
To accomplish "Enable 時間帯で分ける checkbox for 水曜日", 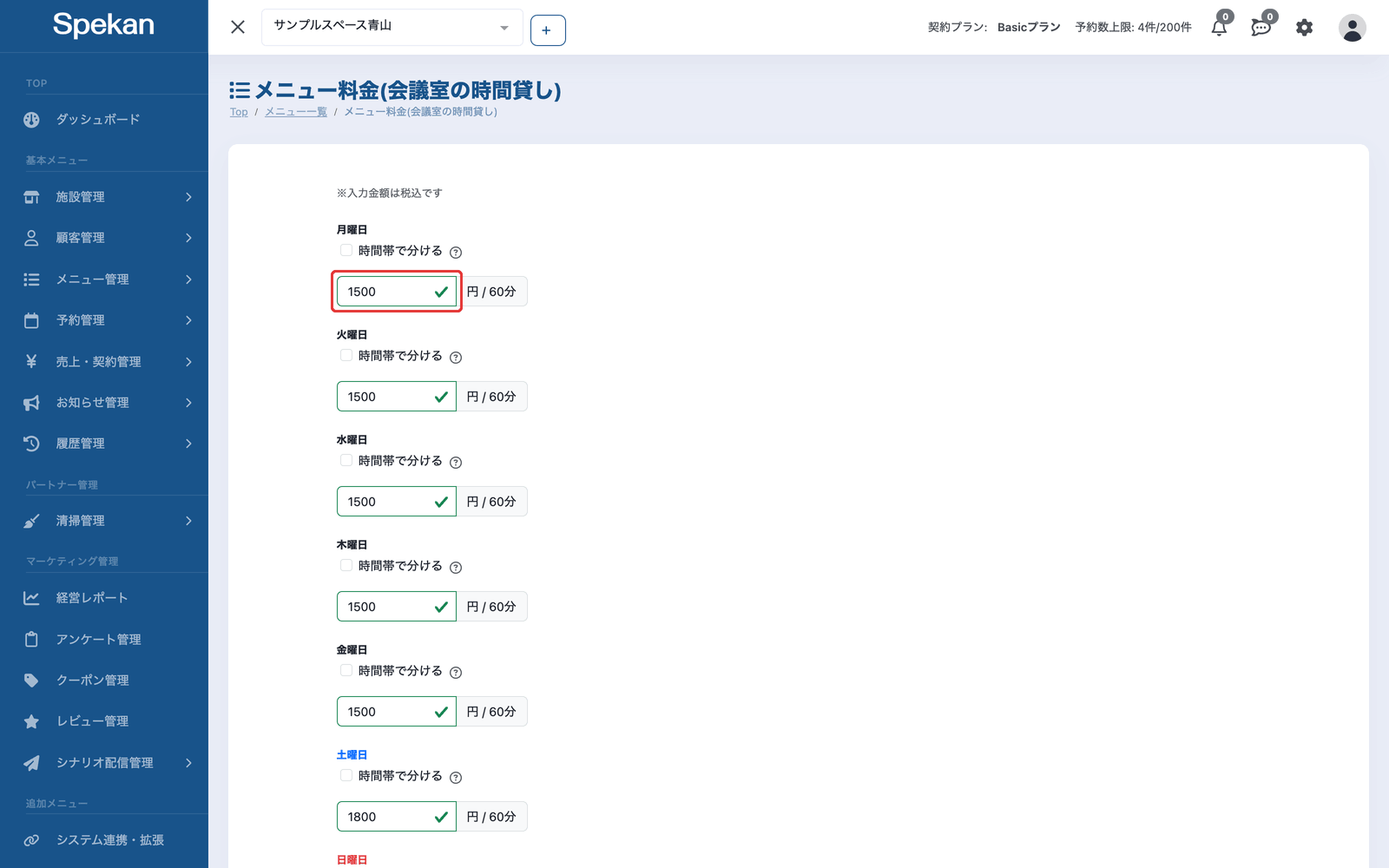I will (346, 460).
